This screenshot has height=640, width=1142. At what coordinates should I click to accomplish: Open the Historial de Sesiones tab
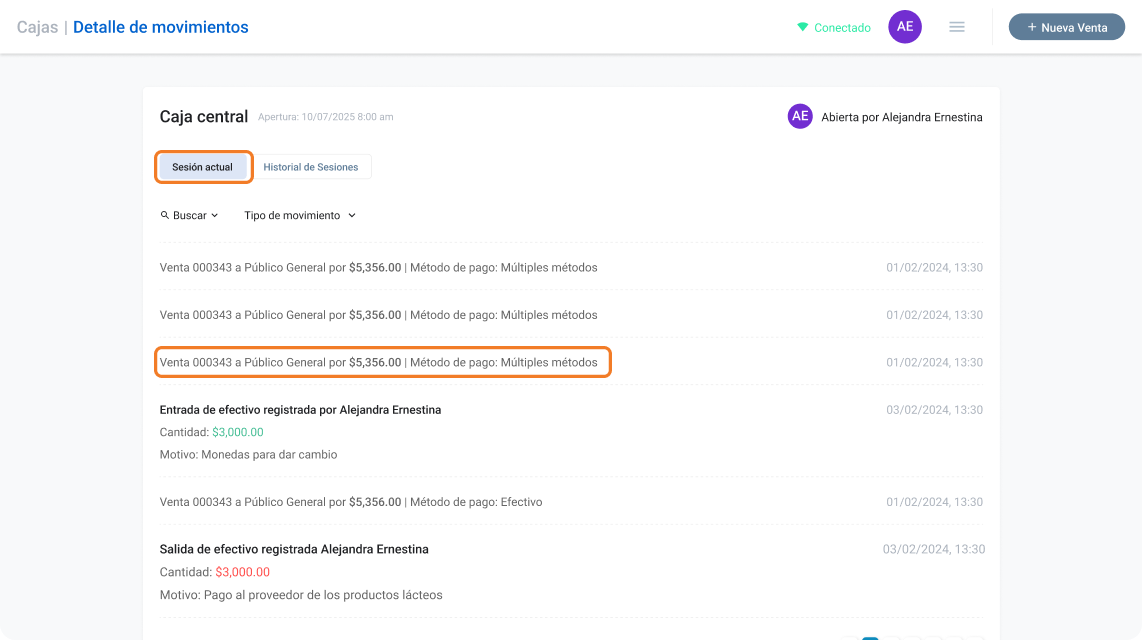point(310,167)
